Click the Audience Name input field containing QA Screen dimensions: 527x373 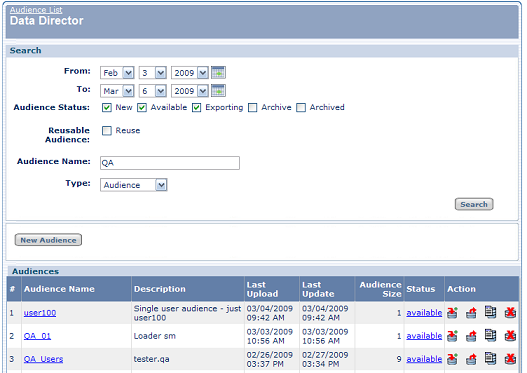tap(170, 163)
